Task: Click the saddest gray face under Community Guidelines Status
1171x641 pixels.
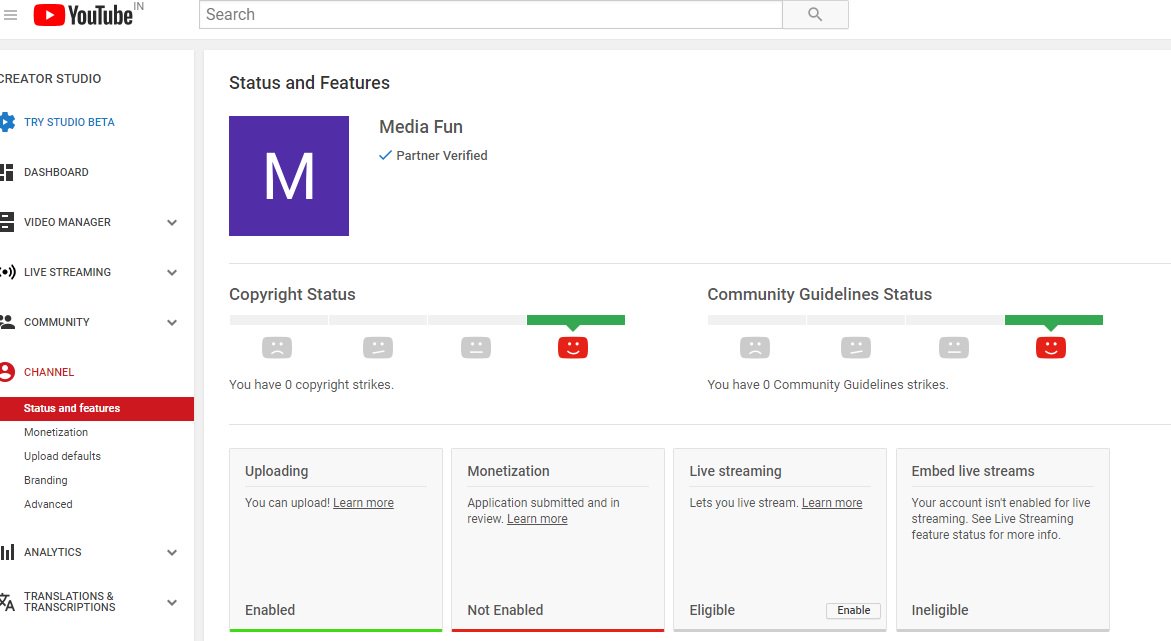Action: point(755,347)
